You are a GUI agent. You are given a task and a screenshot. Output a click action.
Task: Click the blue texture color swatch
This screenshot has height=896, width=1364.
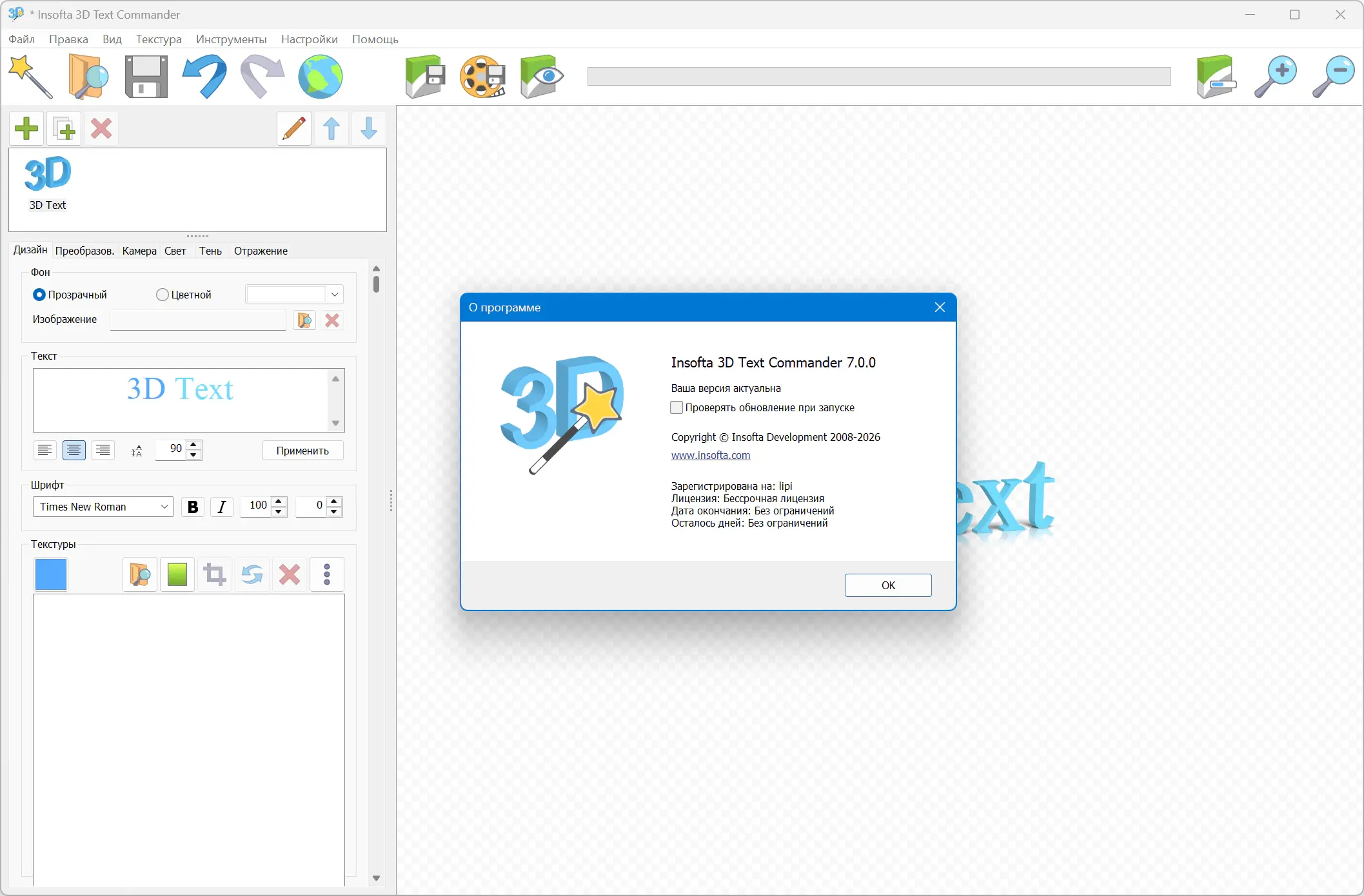[x=51, y=574]
